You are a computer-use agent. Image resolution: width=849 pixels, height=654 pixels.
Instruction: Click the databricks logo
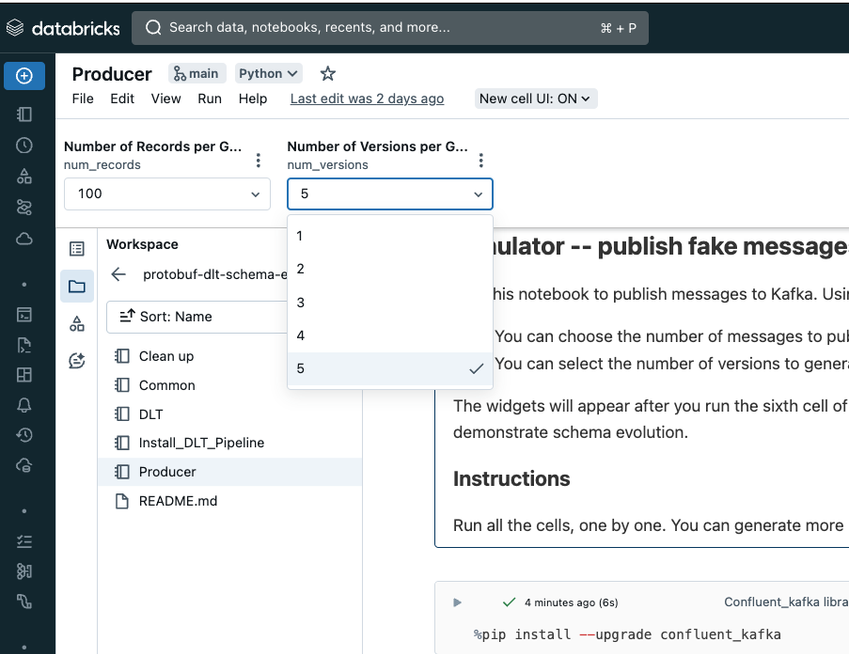coord(63,28)
